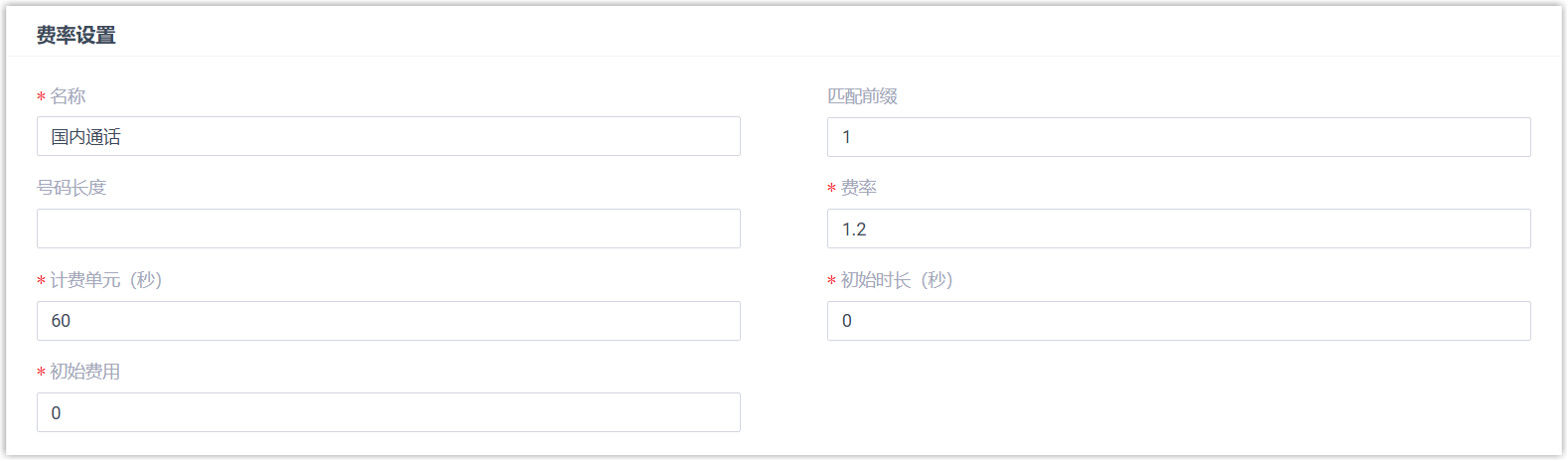This screenshot has height=461, width=1568.
Task: Click the required asterisk beside 费率 label
Action: 832,189
